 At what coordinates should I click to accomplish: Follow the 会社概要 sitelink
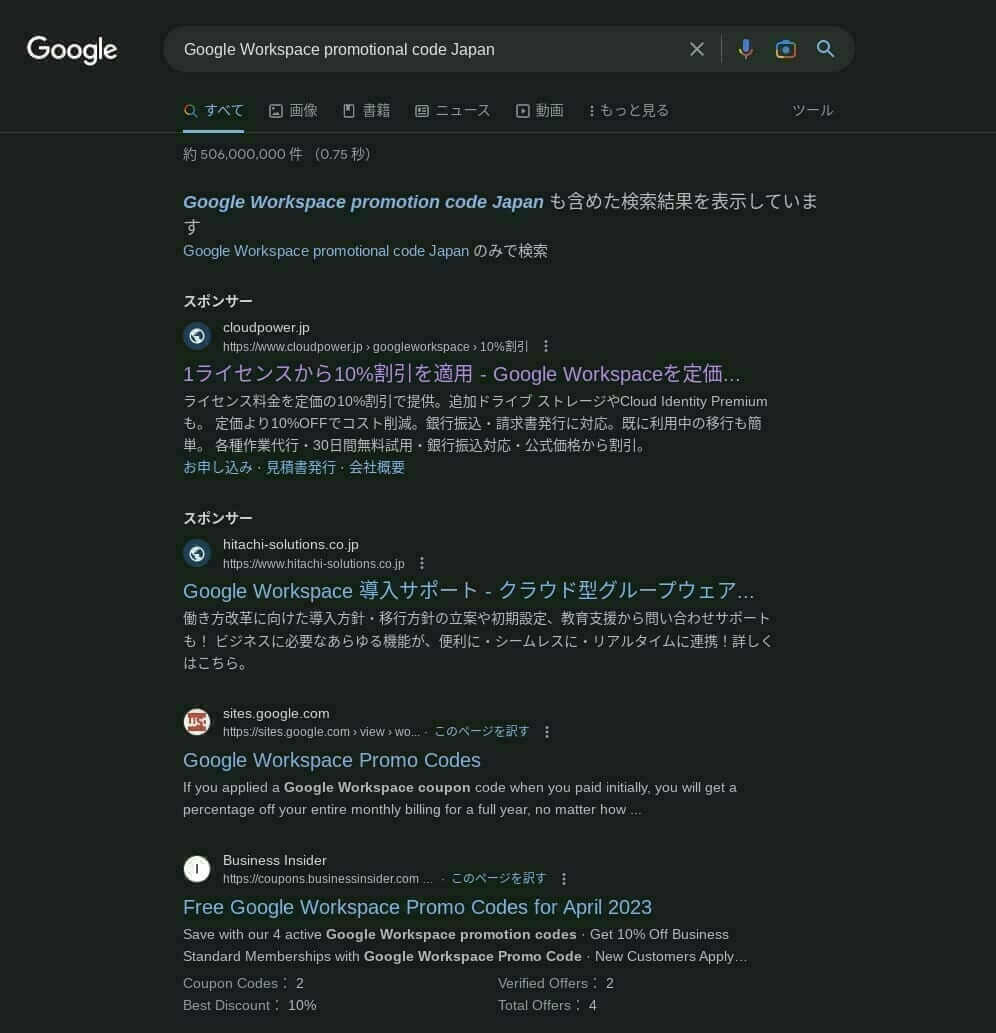pos(376,467)
